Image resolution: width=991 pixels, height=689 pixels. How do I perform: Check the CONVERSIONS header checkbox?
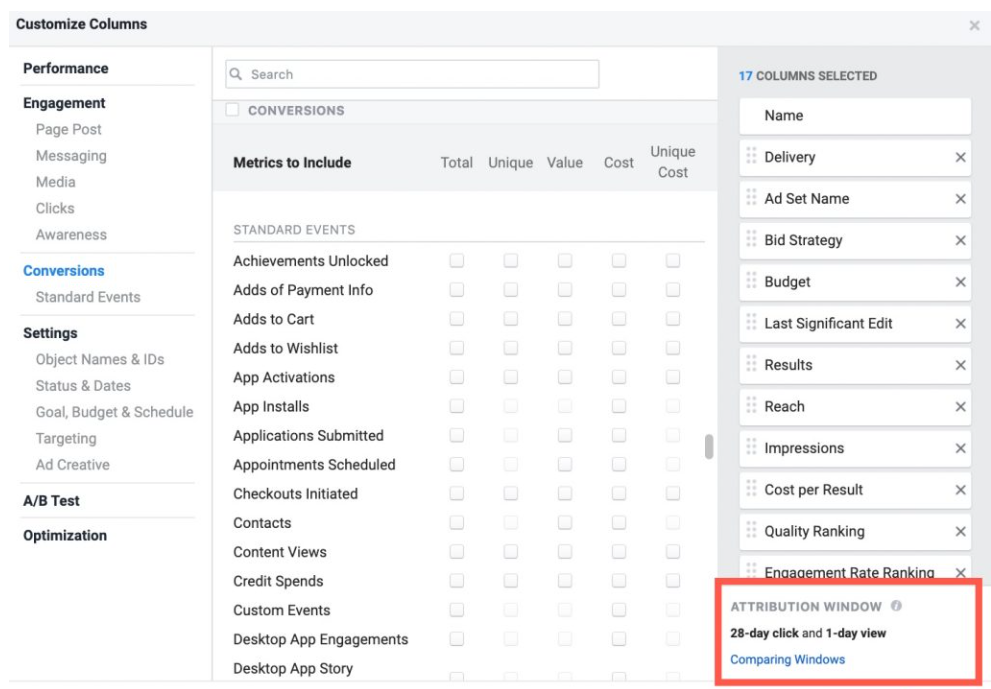click(x=233, y=110)
